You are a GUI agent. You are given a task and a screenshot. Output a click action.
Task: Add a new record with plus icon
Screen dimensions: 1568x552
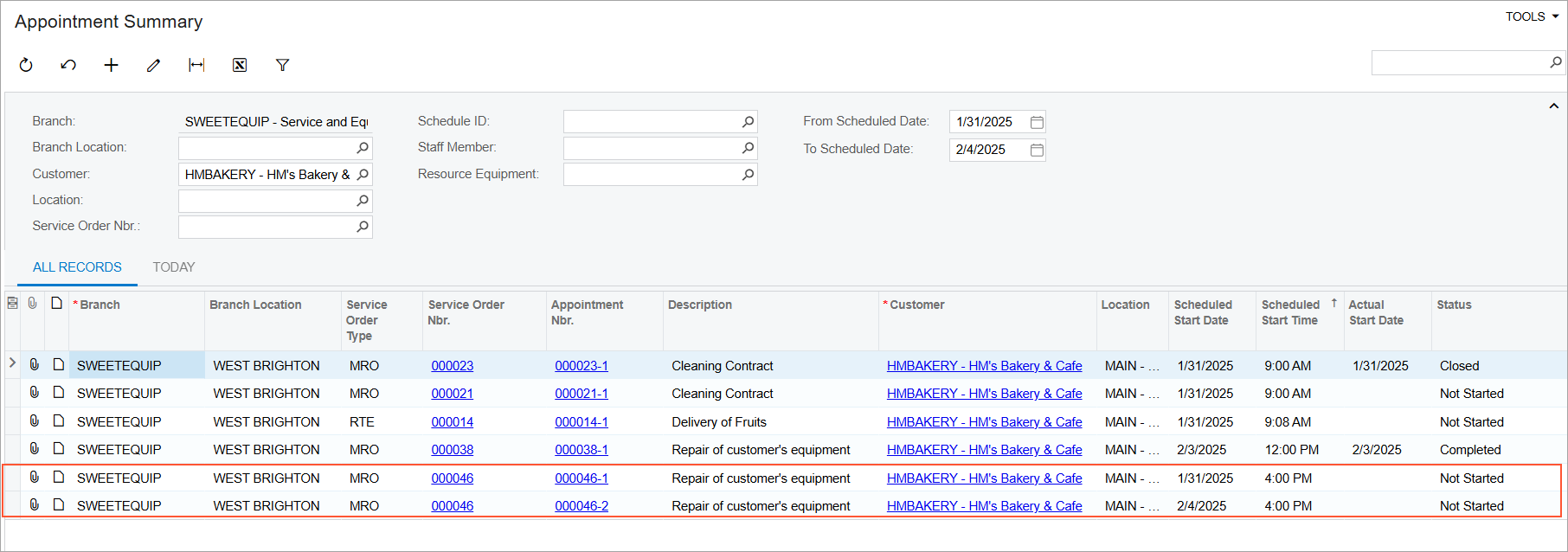coord(111,65)
